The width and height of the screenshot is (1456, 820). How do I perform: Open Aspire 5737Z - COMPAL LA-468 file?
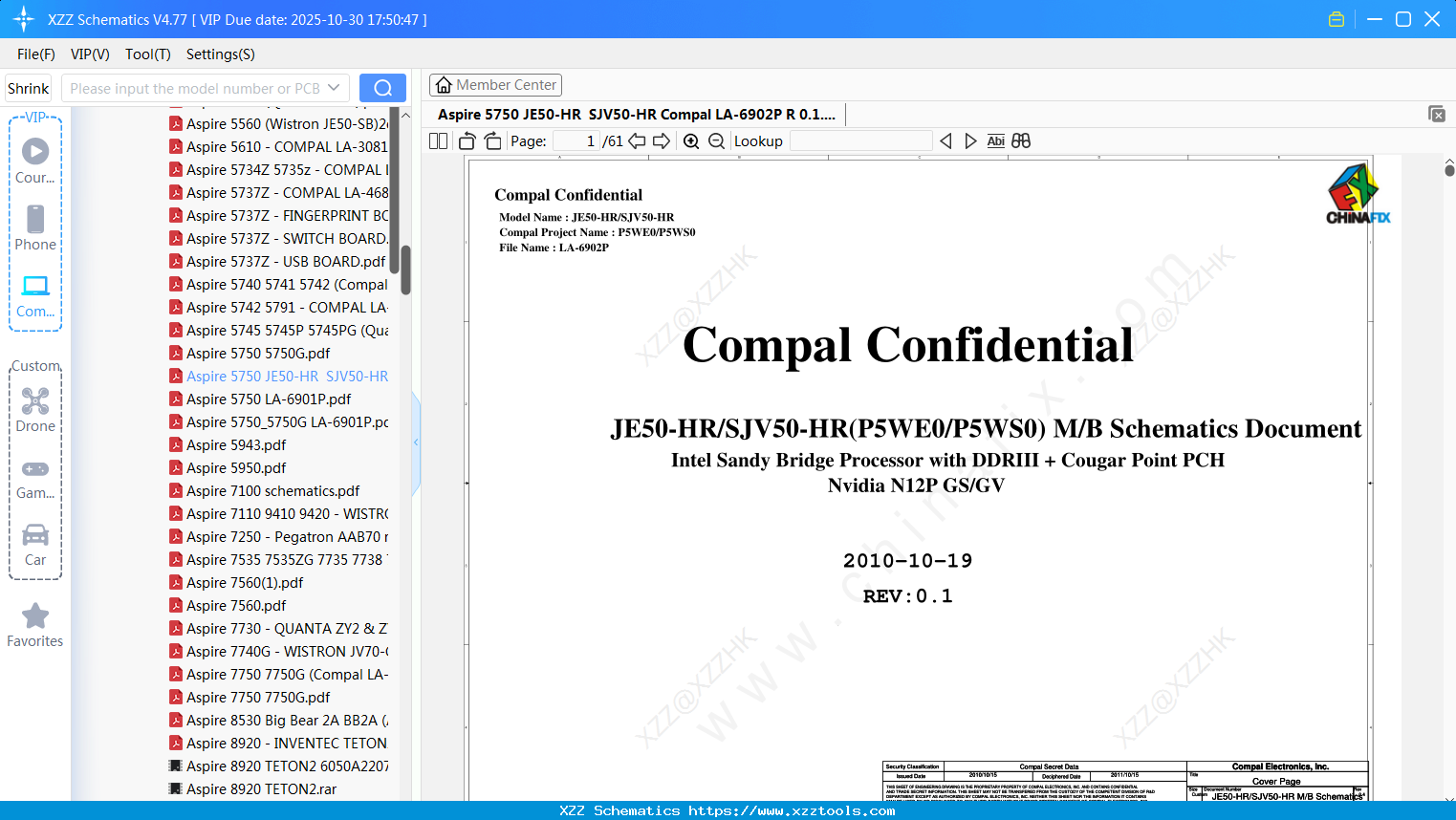click(279, 193)
